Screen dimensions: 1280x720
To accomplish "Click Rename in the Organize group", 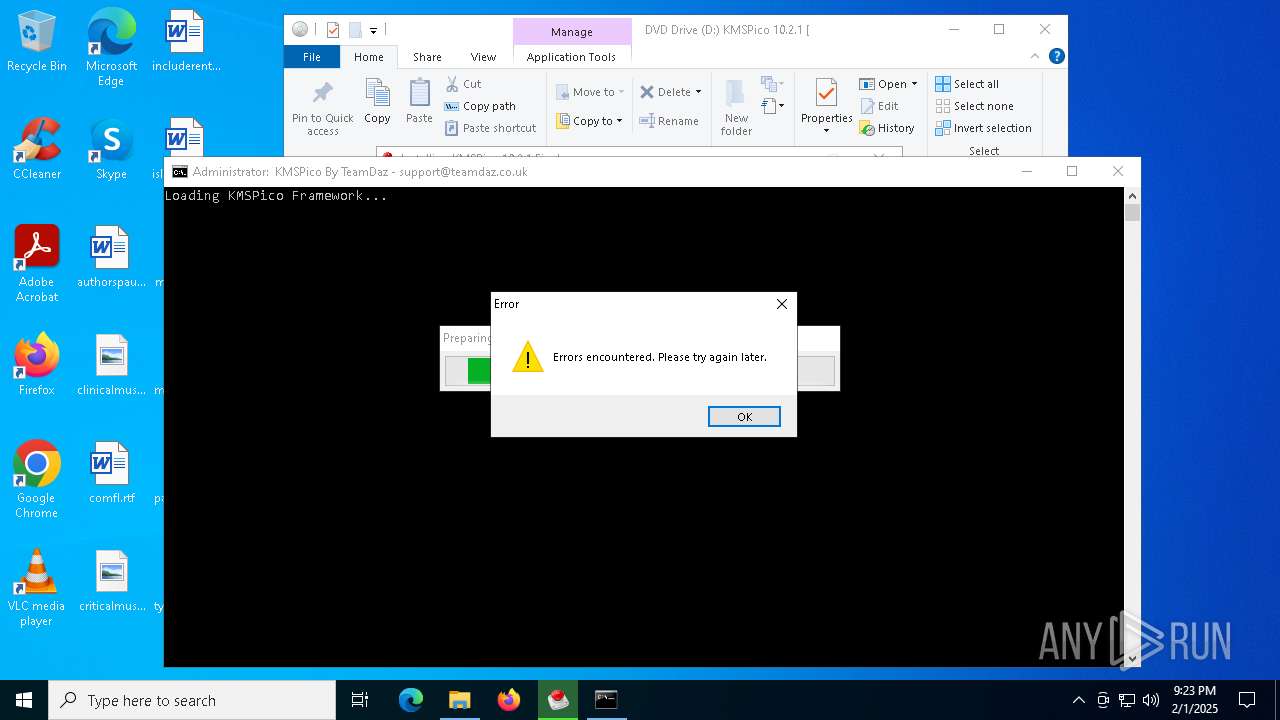I will tap(669, 121).
